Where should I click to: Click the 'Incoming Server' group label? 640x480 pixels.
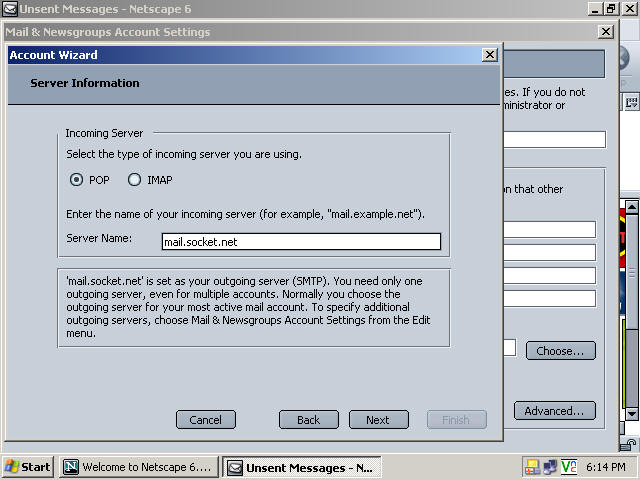tap(104, 133)
